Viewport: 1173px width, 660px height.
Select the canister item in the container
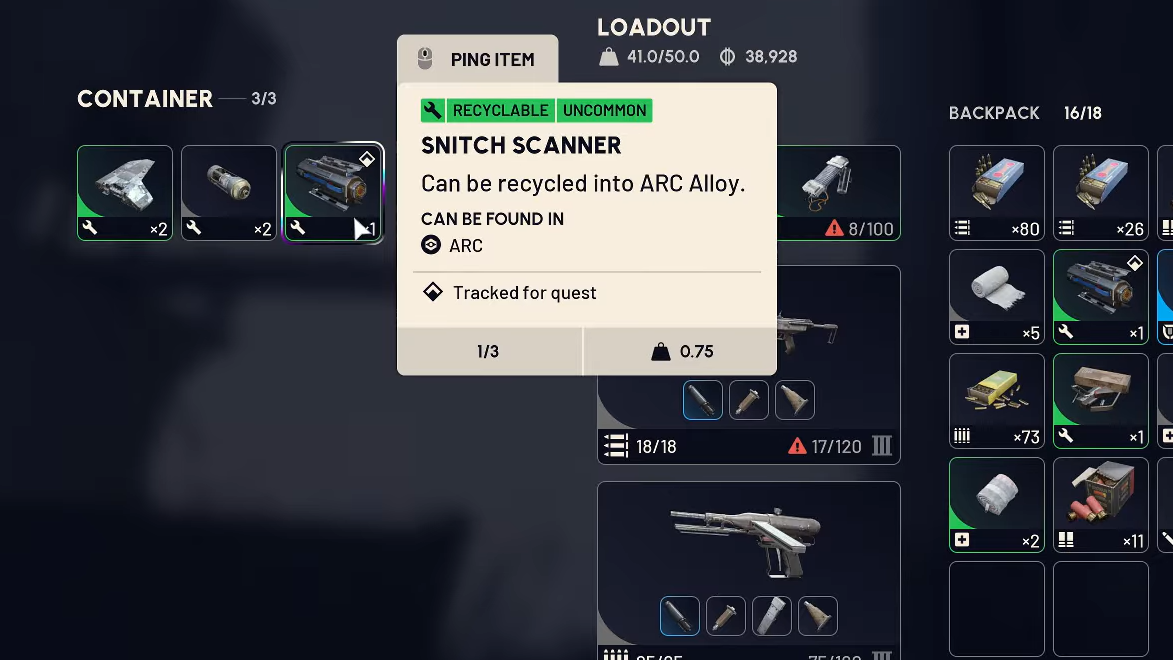point(229,192)
